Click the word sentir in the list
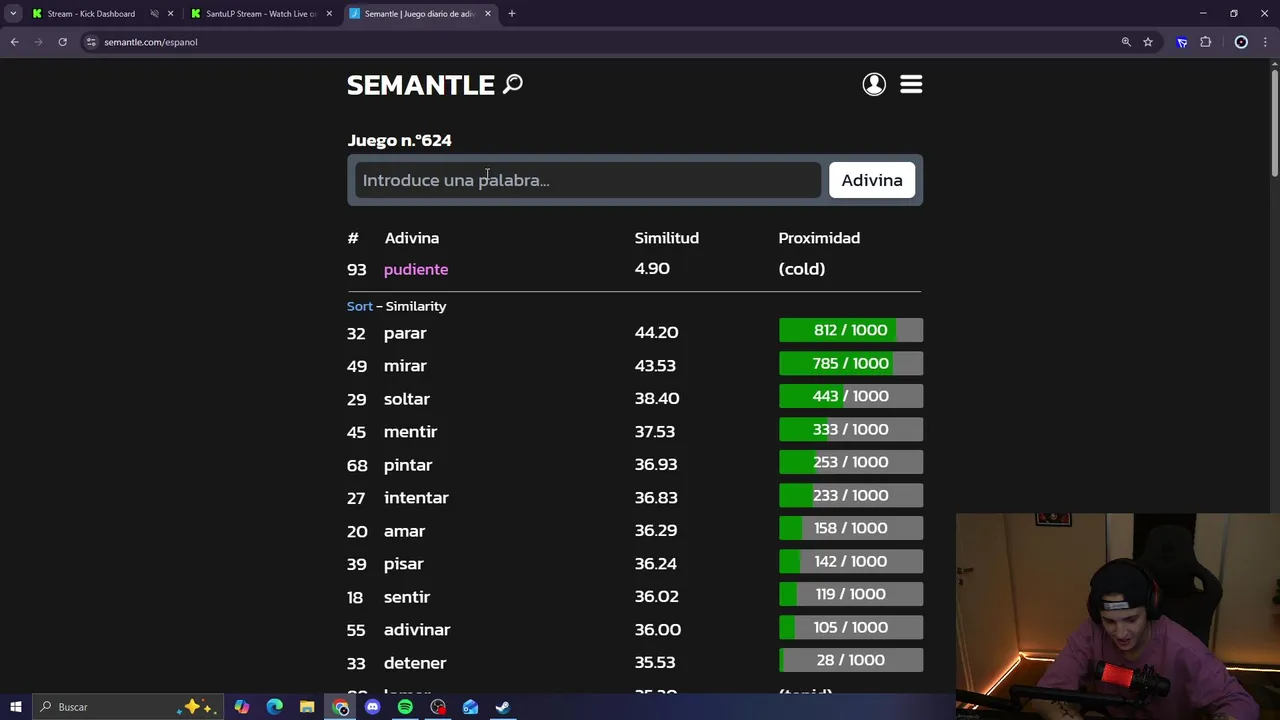 407,597
